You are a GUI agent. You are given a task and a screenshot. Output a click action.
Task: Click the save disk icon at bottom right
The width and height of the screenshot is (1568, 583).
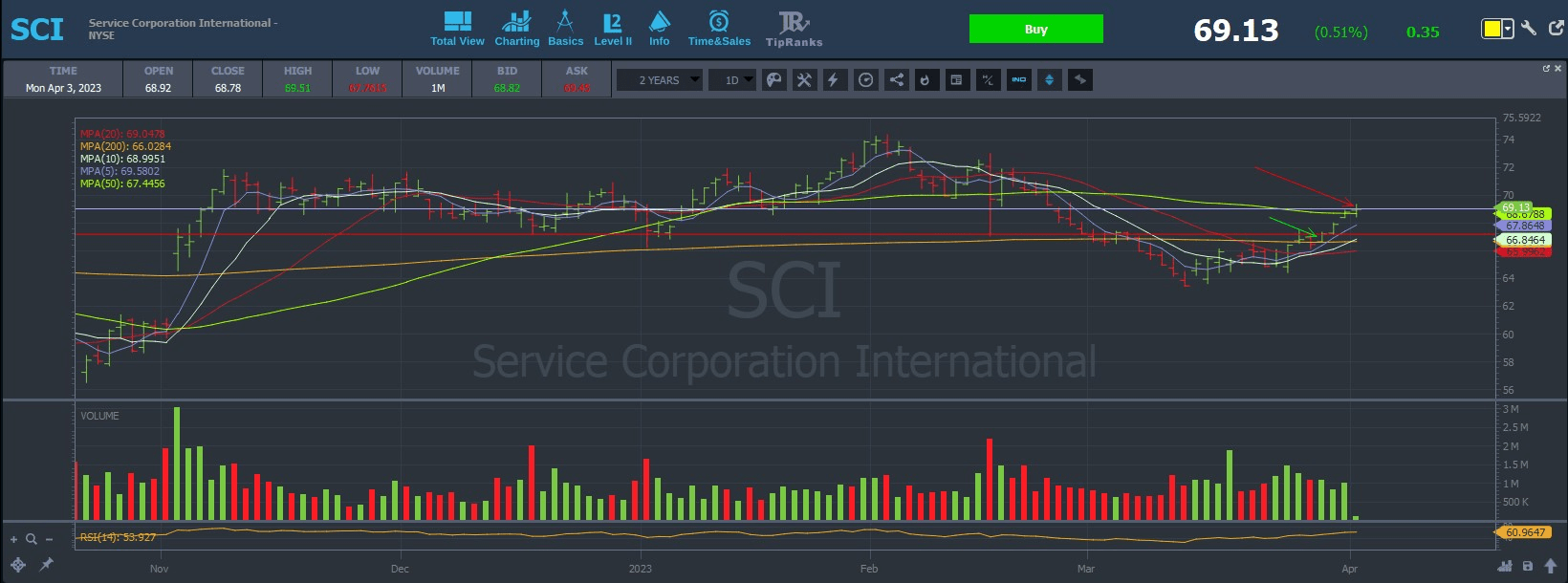(x=1528, y=566)
